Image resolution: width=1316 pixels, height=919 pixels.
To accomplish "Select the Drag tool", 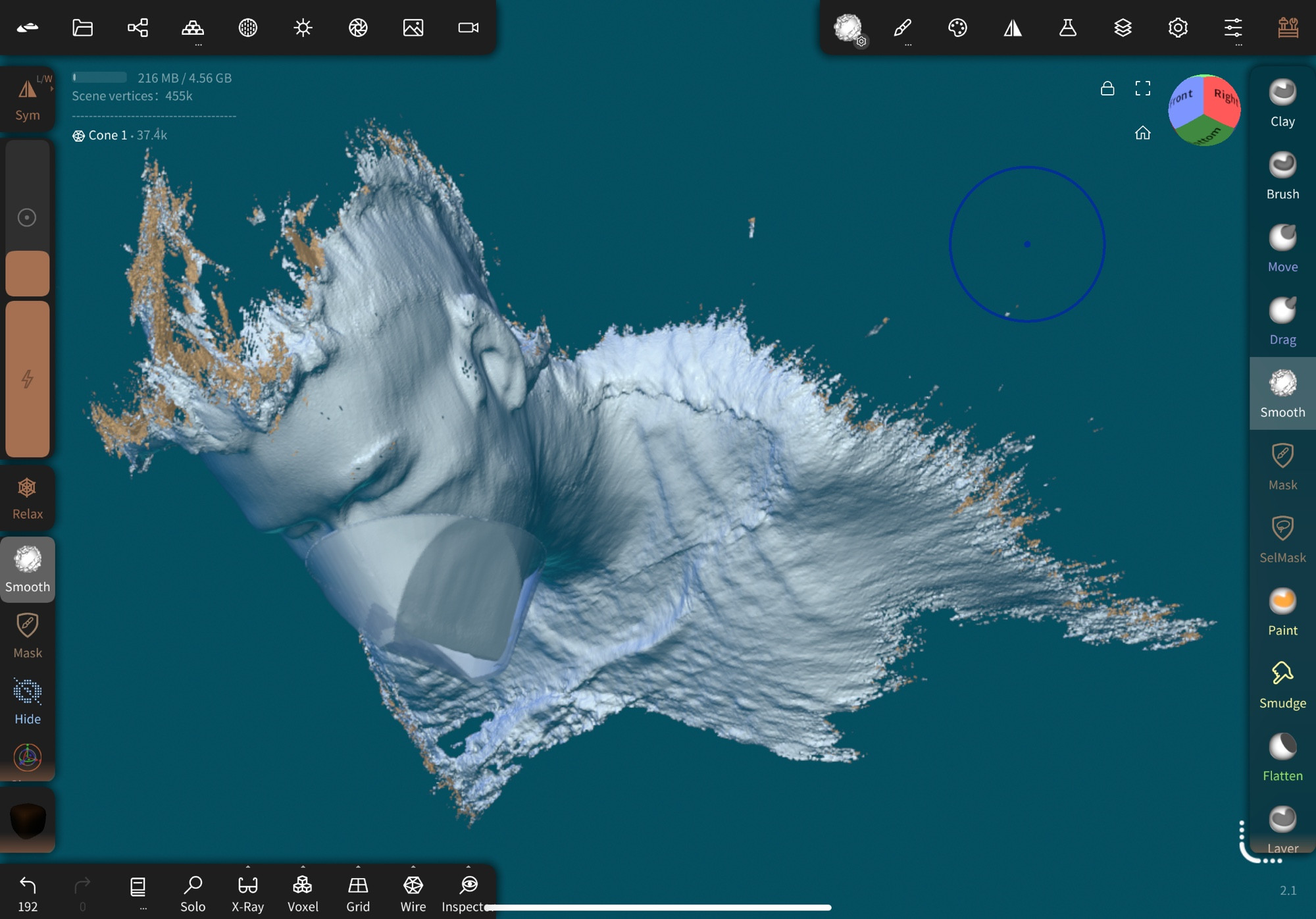I will 1282,321.
